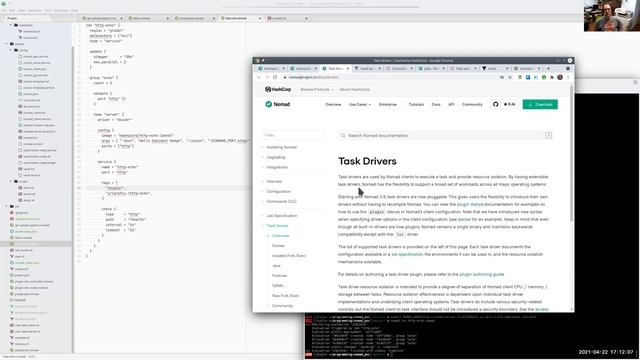Close the http-echo.nomad editor tab
Image resolution: width=640 pixels, height=360 pixels.
coord(260,18)
